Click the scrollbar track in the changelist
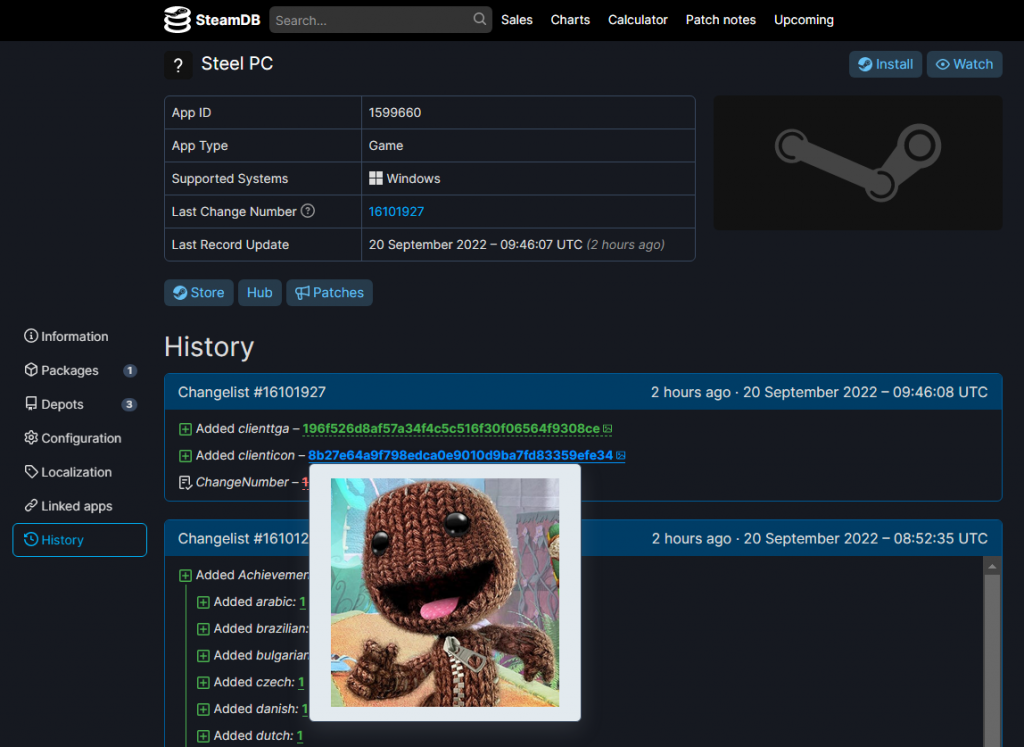This screenshot has width=1024, height=747. click(x=992, y=660)
